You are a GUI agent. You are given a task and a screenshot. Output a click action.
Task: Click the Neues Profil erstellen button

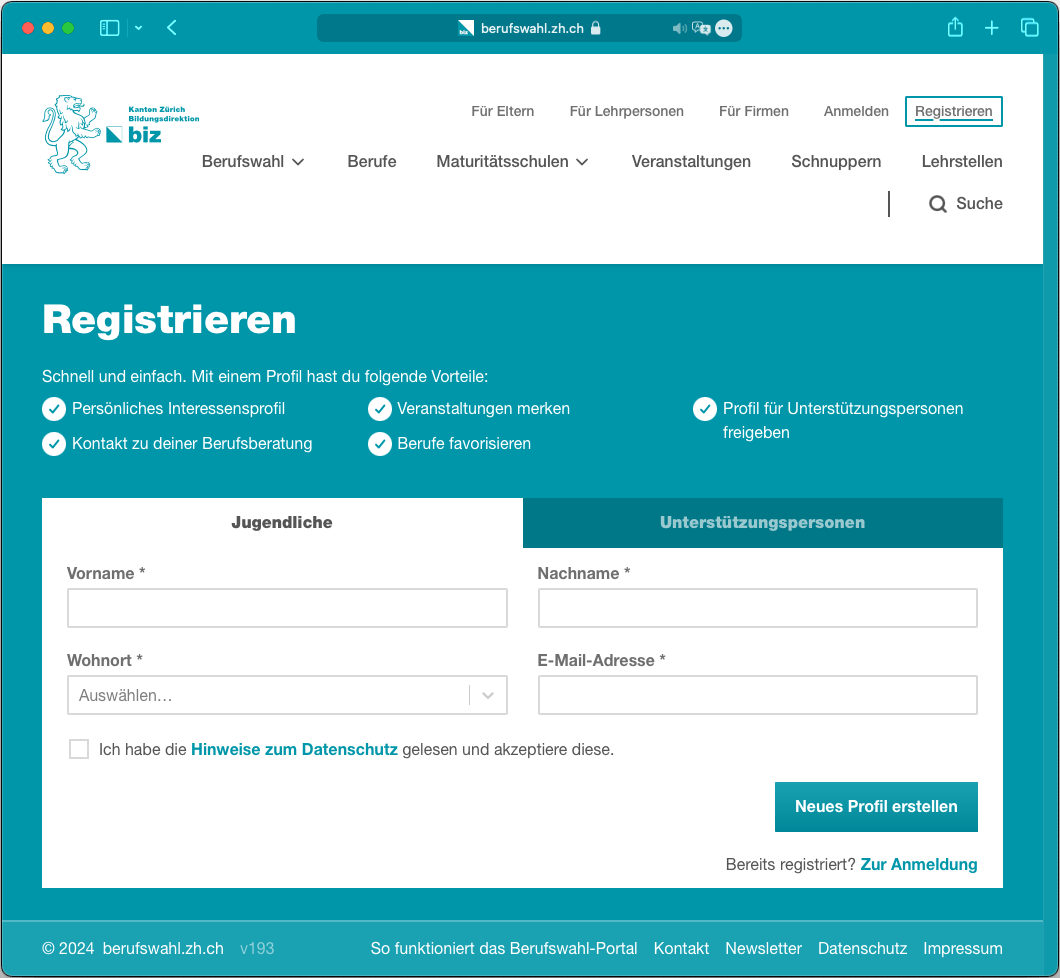coord(876,806)
